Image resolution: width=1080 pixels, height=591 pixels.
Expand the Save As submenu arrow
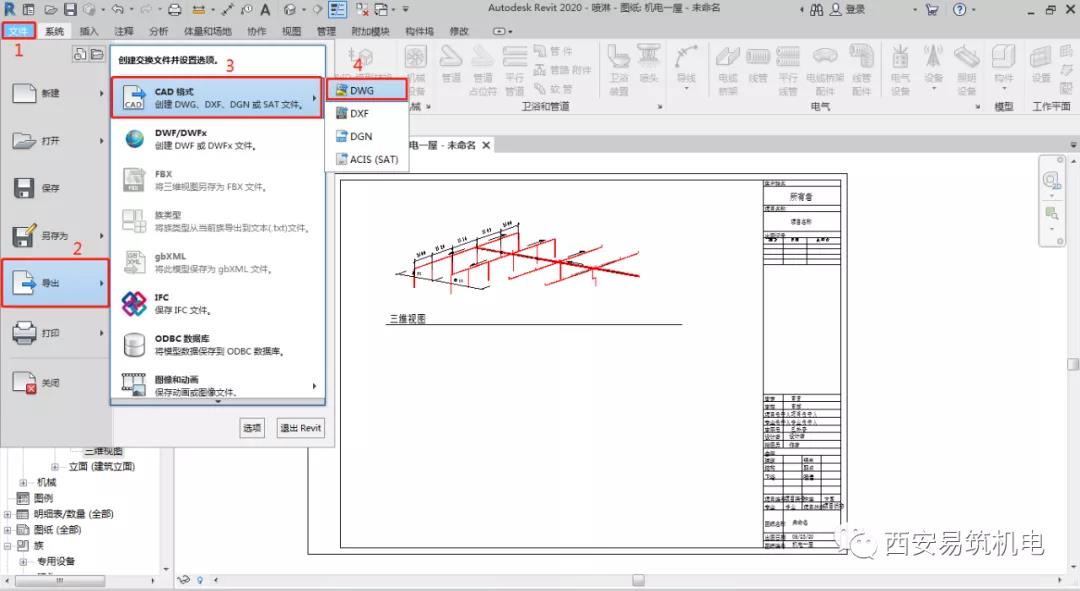pyautogui.click(x=101, y=236)
